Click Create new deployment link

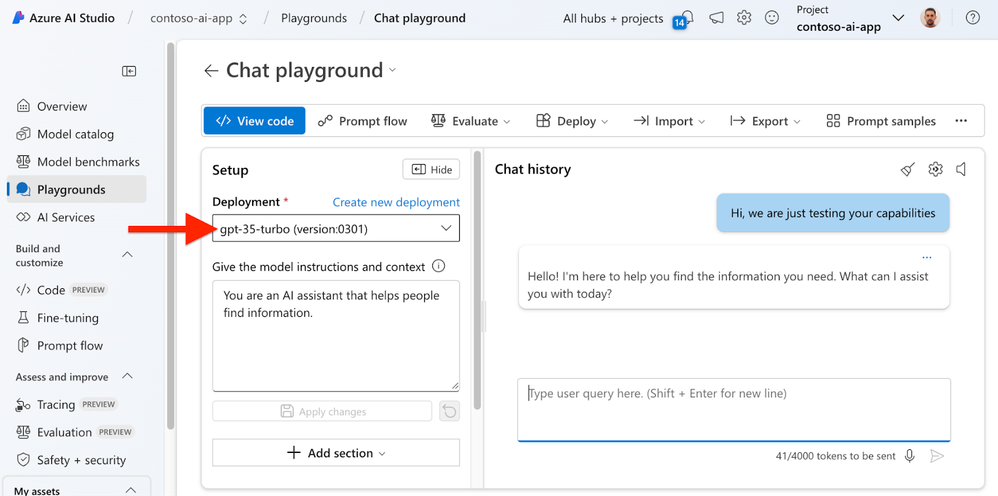click(396, 202)
